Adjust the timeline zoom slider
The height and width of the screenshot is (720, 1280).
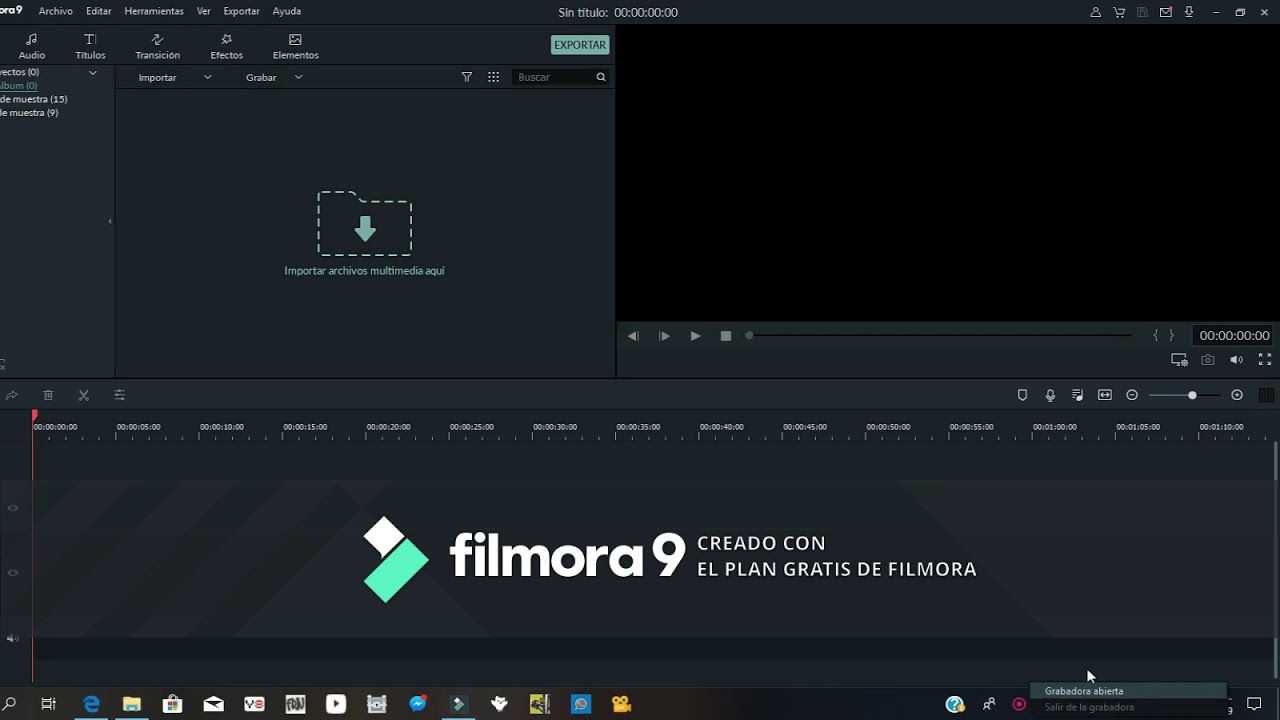[1184, 395]
